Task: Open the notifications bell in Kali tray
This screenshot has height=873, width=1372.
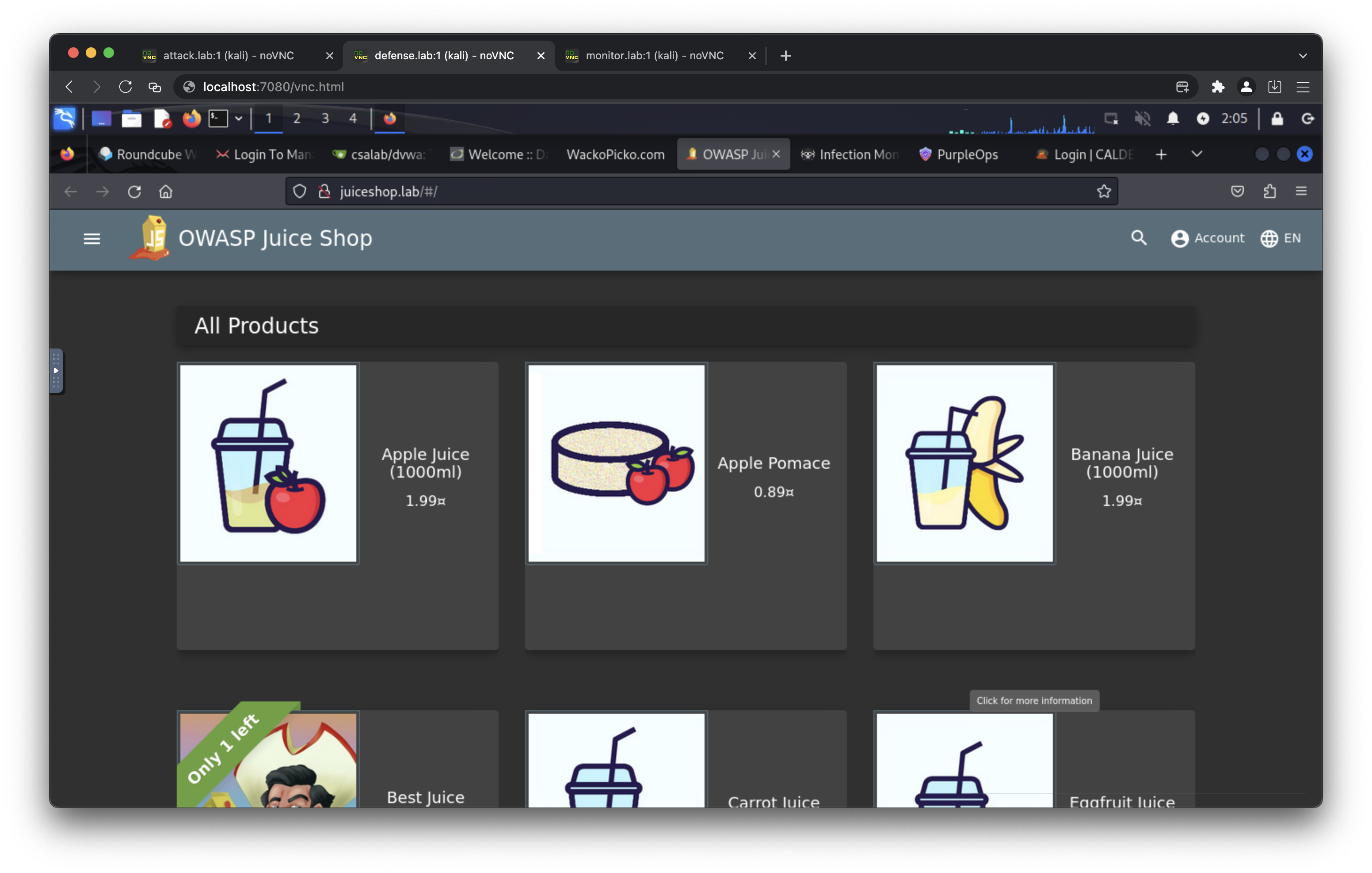Action: tap(1173, 119)
